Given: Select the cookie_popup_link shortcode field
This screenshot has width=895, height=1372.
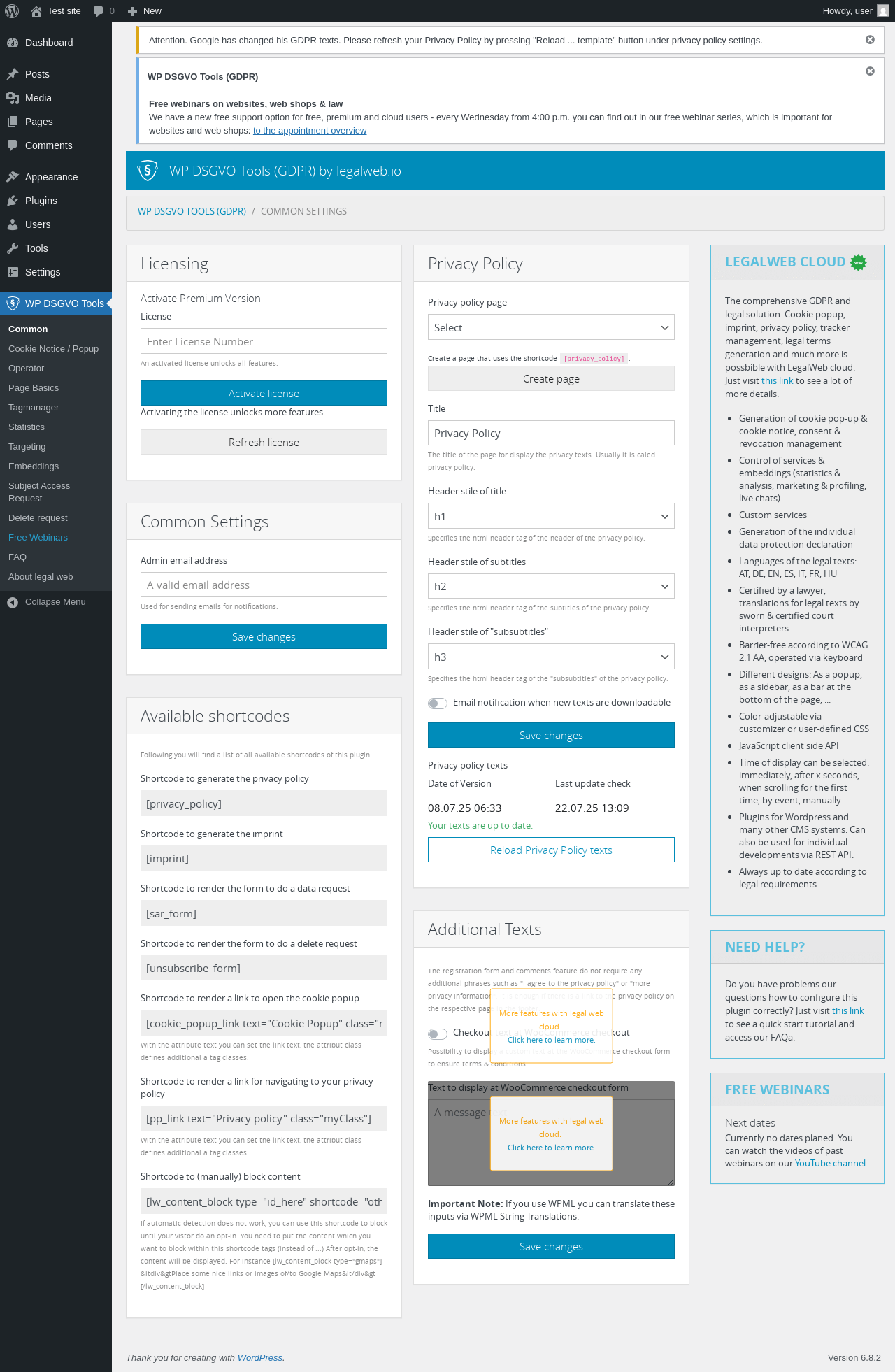Looking at the screenshot, I should click(x=264, y=1023).
